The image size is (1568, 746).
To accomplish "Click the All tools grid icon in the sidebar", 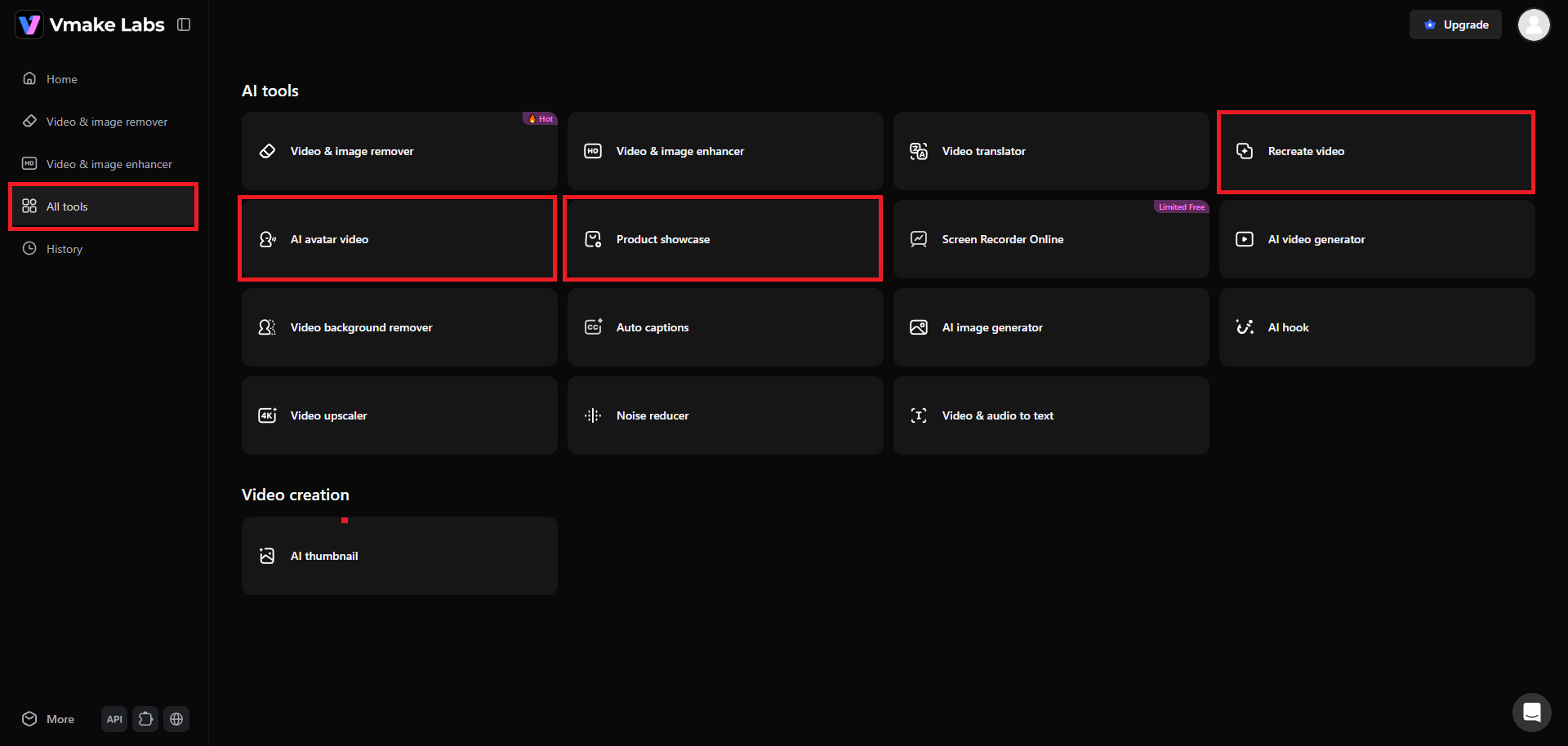I will (29, 206).
